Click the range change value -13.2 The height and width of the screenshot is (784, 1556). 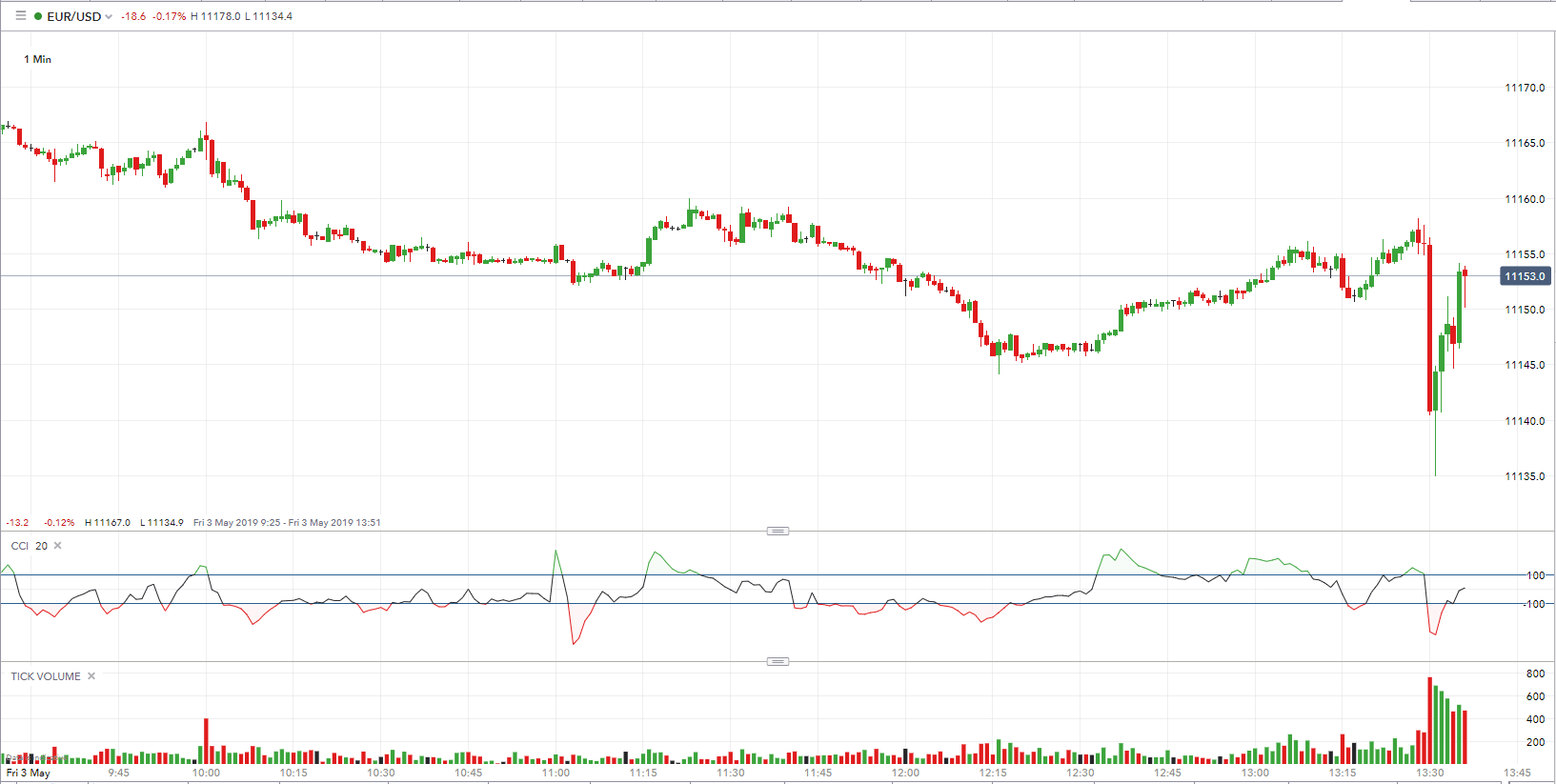pyautogui.click(x=17, y=522)
